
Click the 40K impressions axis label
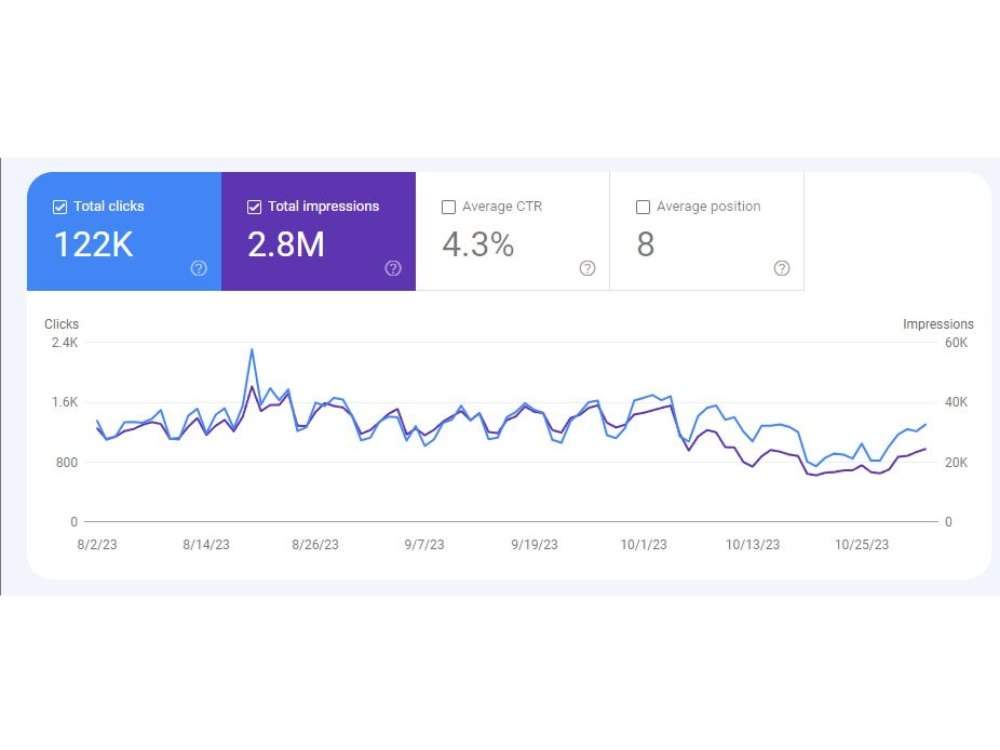(956, 402)
